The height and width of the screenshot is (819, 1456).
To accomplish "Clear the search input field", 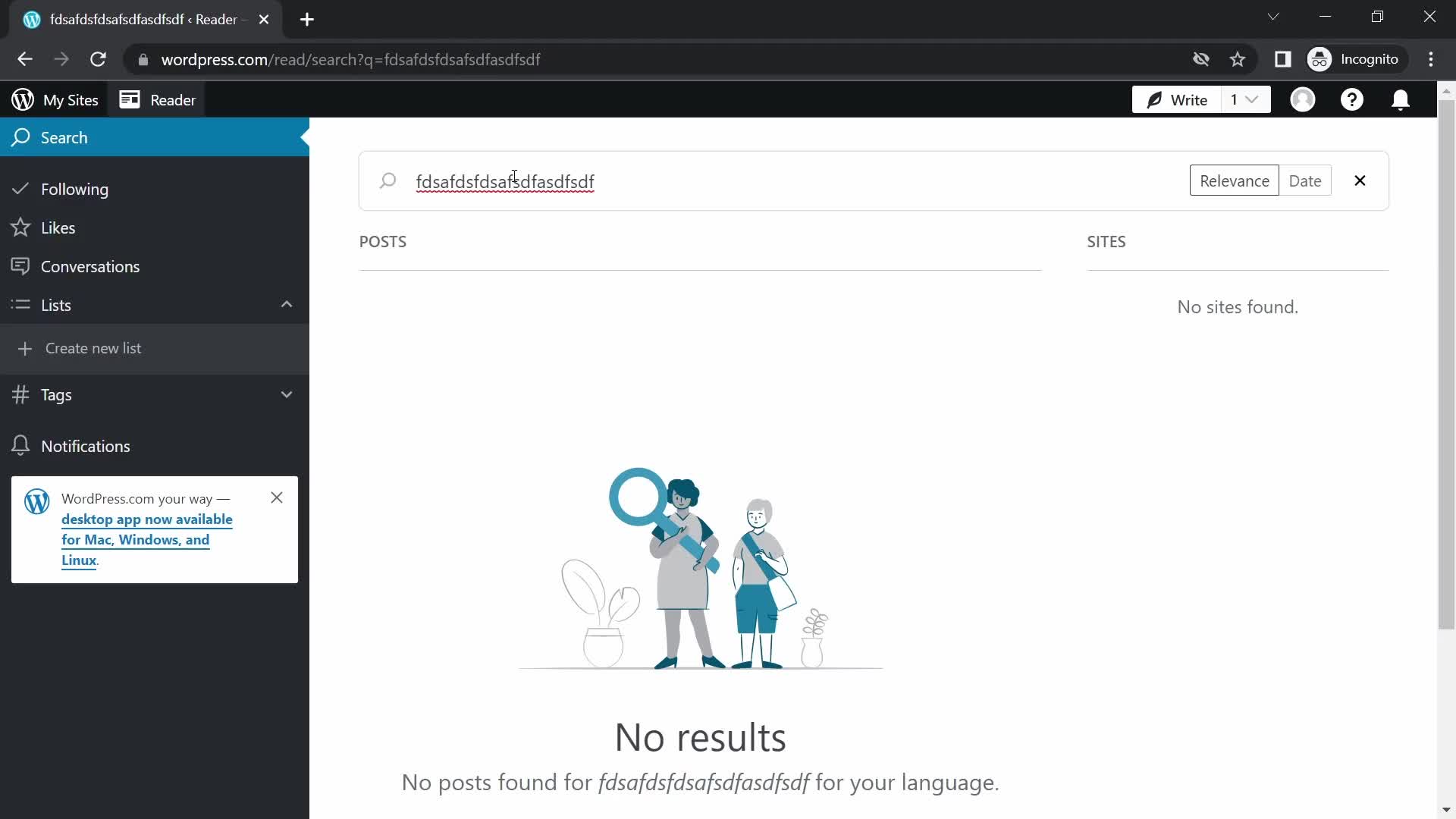I will (x=1360, y=181).
